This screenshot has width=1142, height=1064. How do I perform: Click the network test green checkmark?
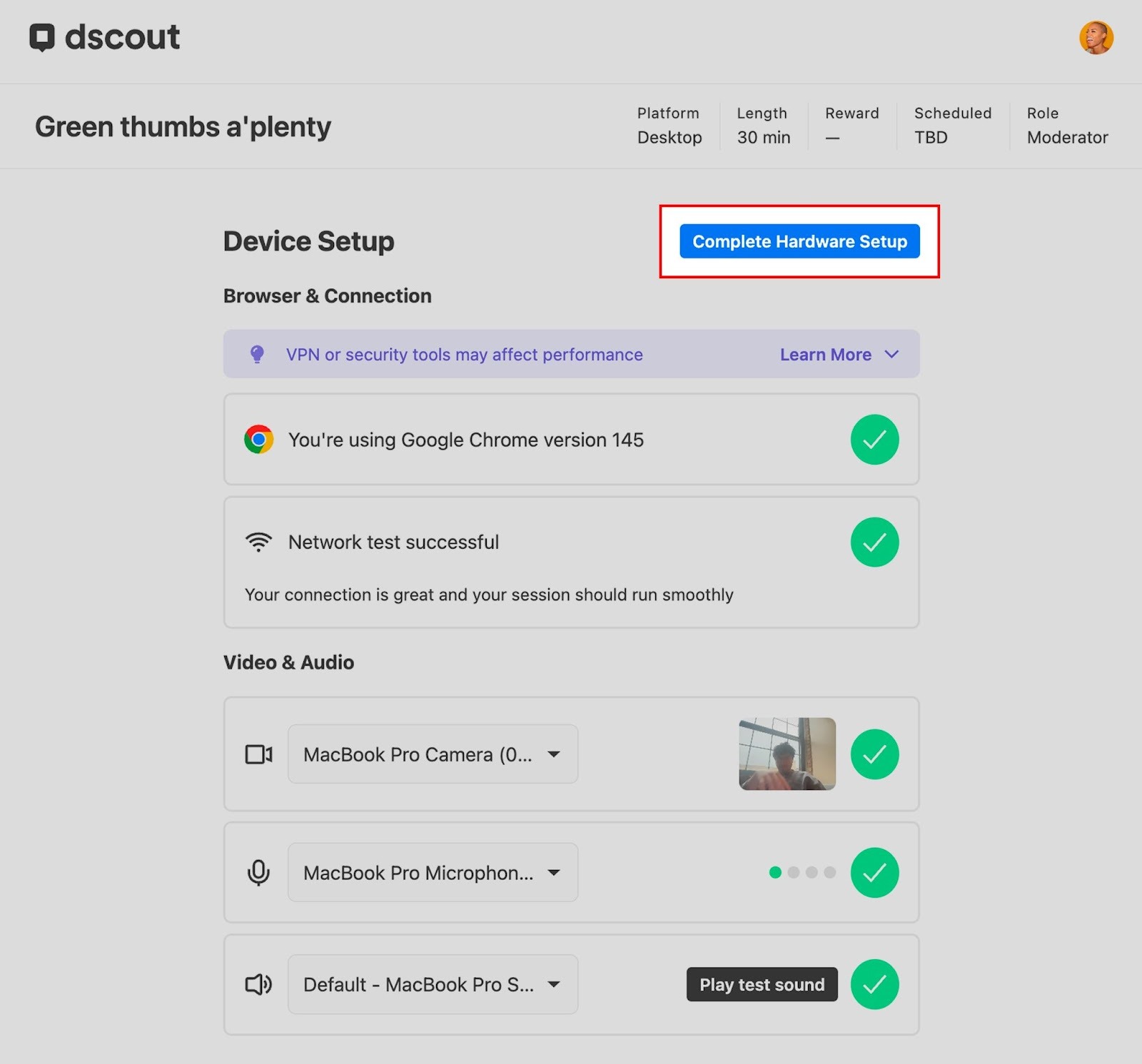(874, 542)
